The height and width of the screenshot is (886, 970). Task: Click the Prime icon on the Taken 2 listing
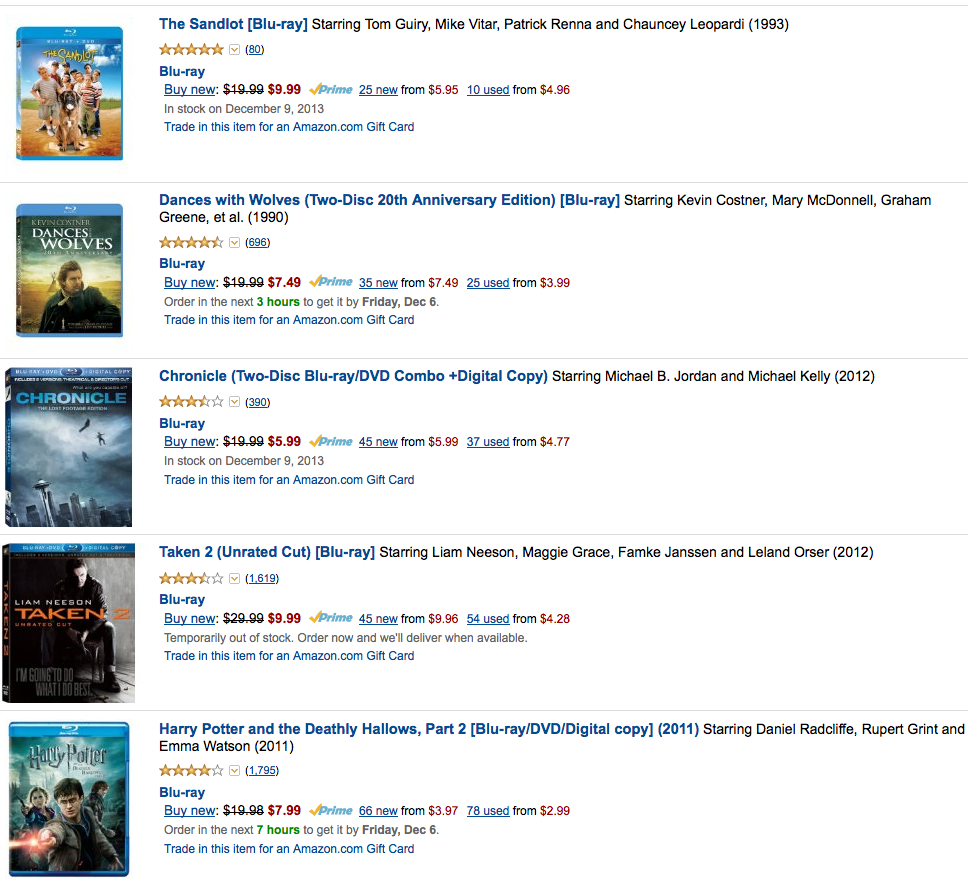(331, 618)
